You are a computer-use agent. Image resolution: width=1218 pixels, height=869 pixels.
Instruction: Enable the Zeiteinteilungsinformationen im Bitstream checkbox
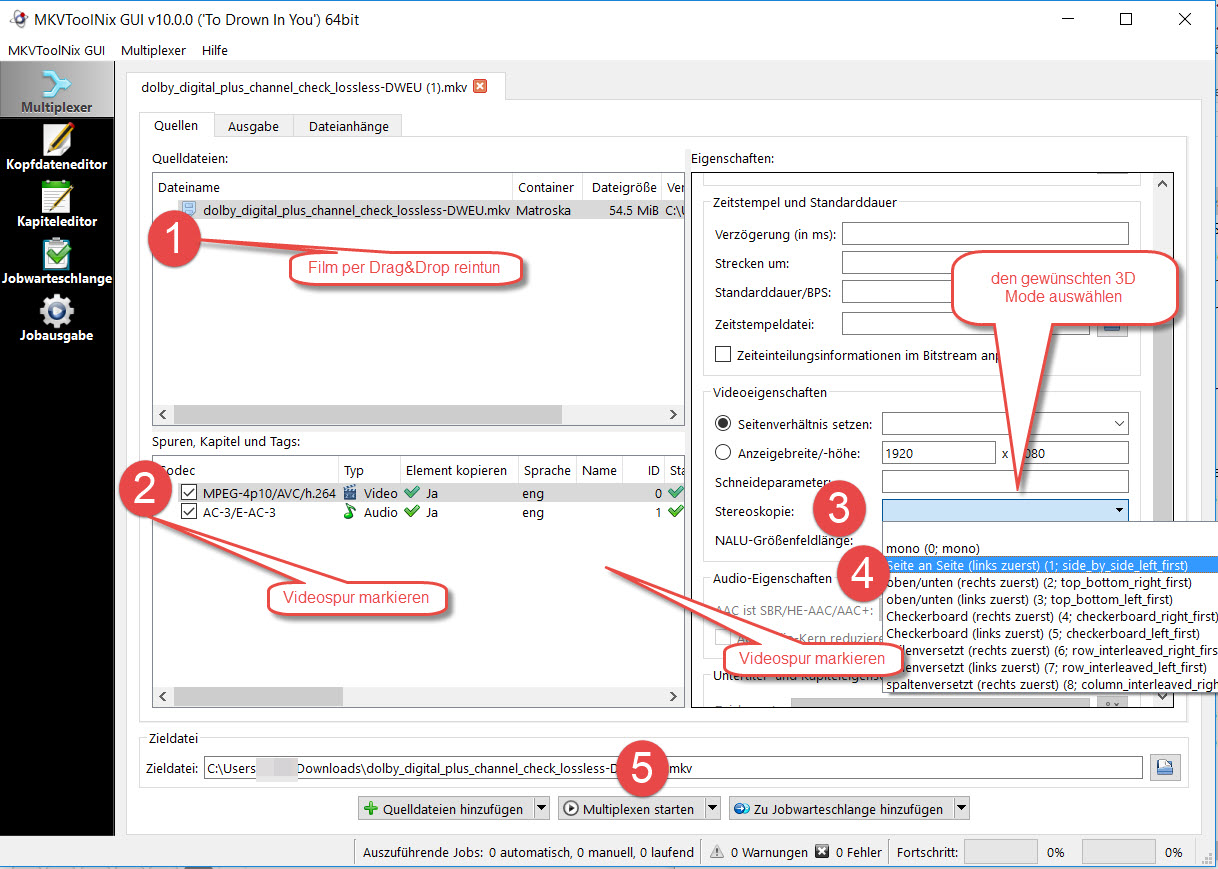[723, 354]
